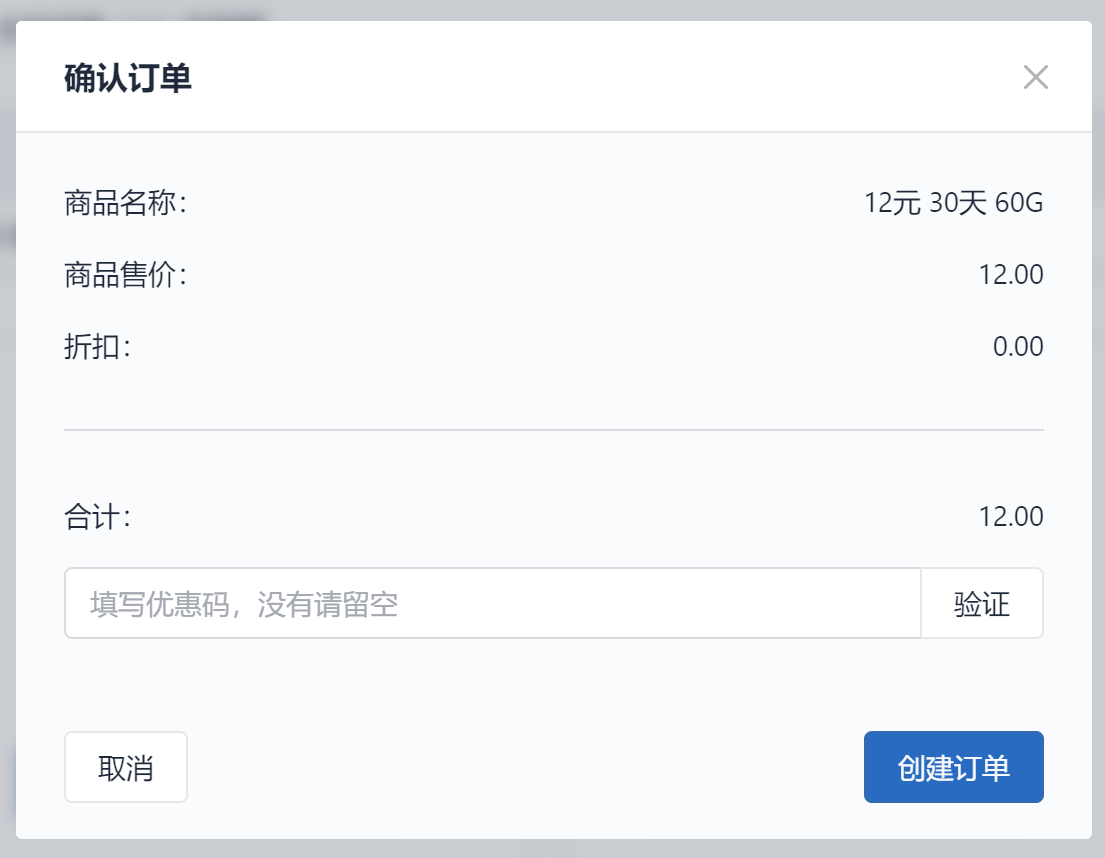Click the 填写优惠码 coupon code input field

pyautogui.click(x=493, y=603)
